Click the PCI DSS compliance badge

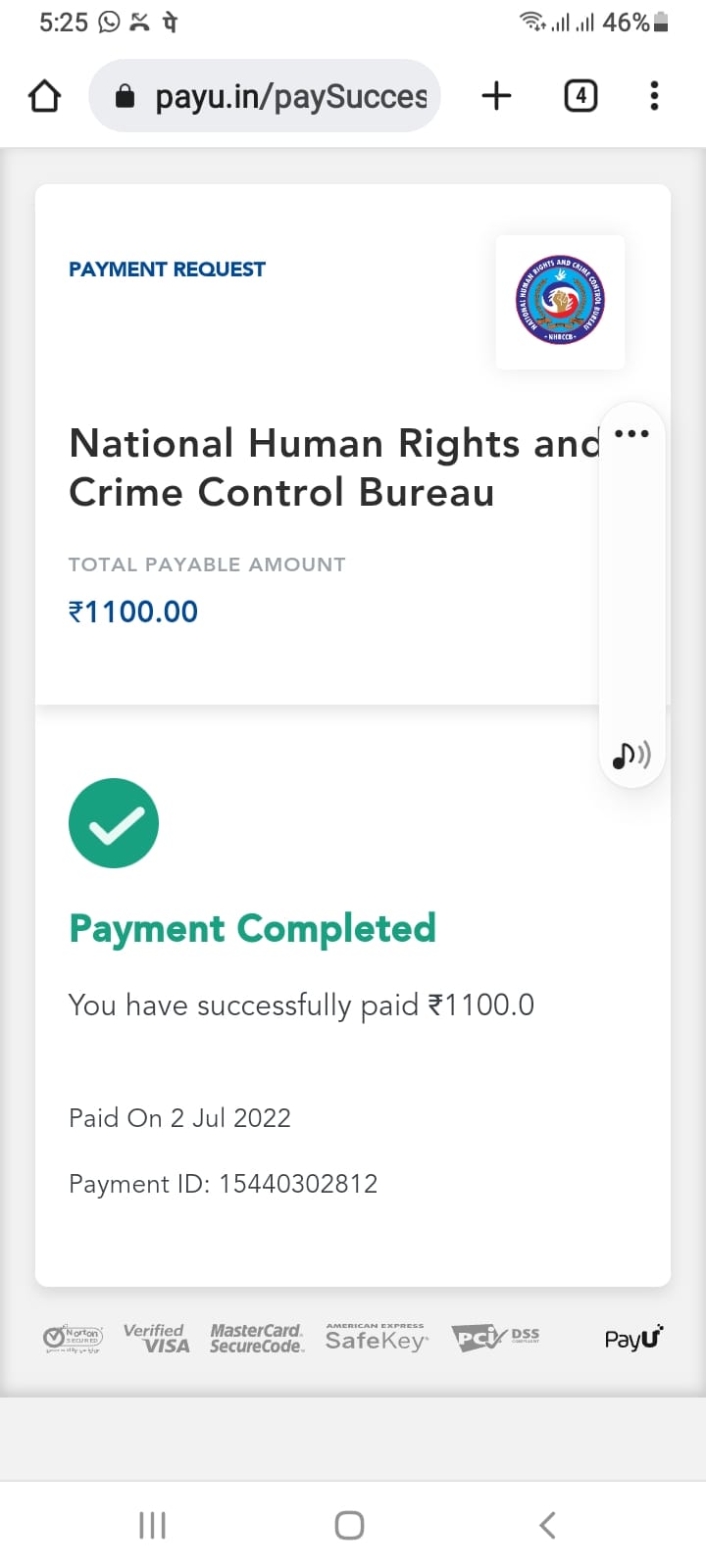pyautogui.click(x=495, y=1337)
